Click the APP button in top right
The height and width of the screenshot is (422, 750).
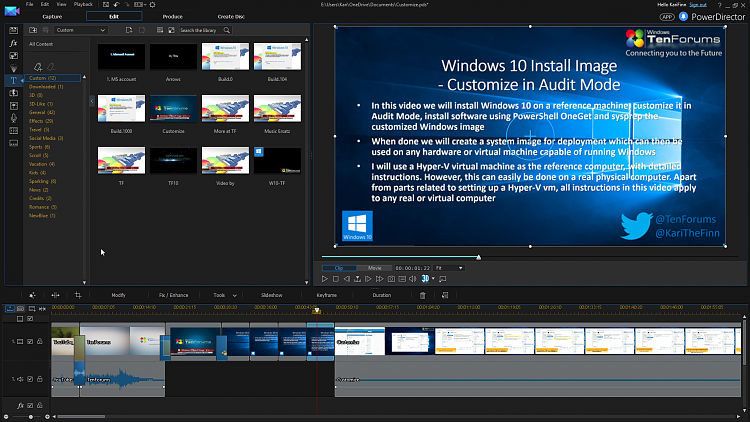point(667,17)
